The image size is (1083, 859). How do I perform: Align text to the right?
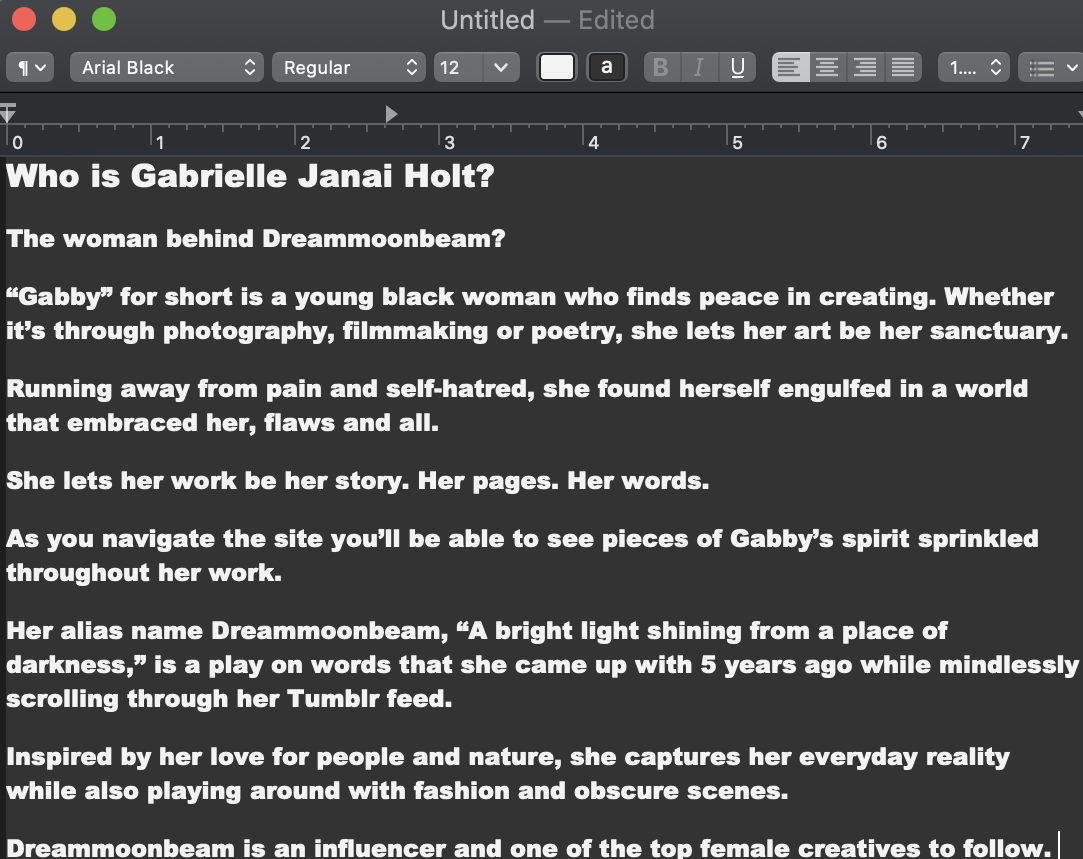tap(865, 67)
